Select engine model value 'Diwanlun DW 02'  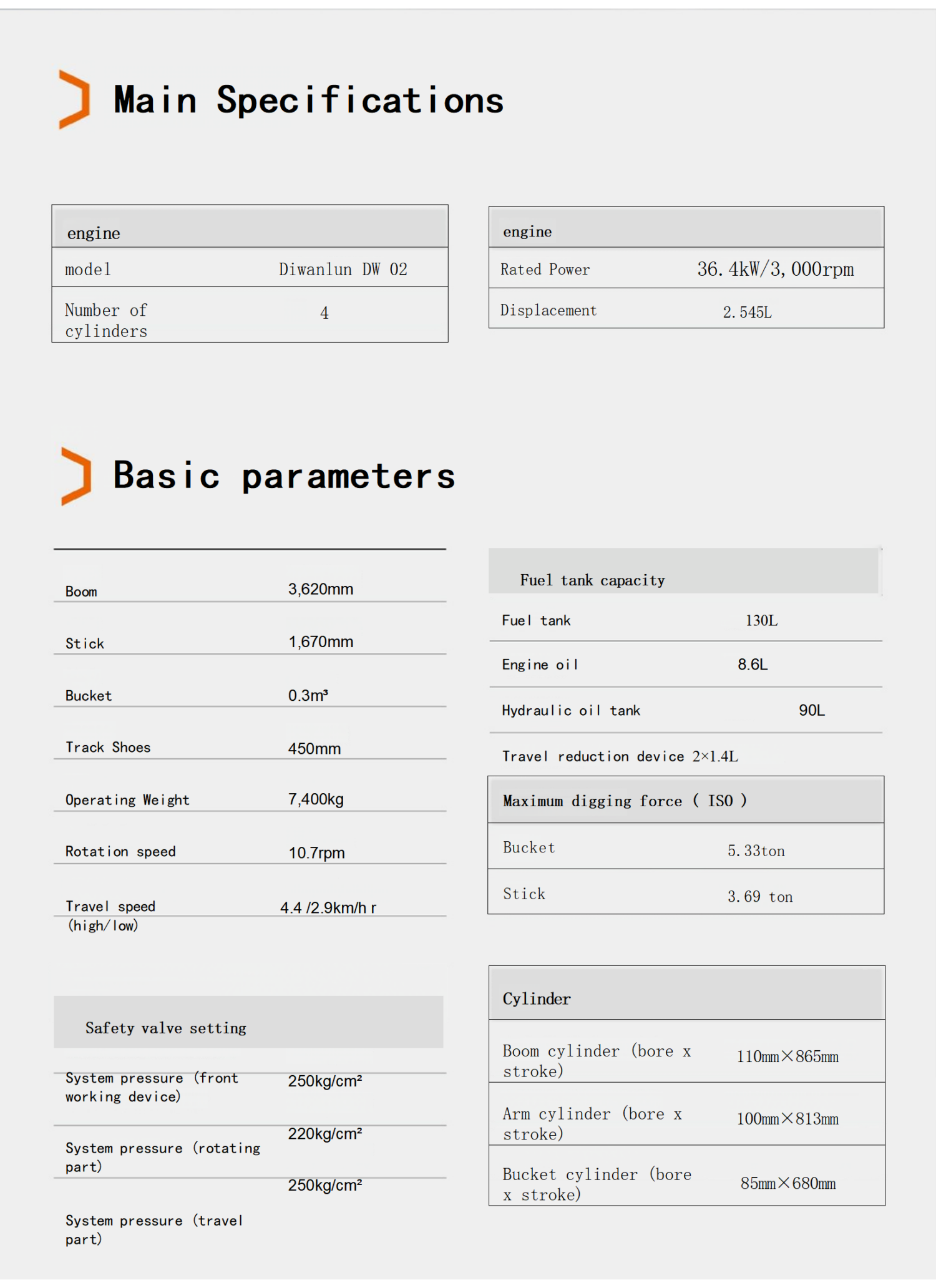[x=343, y=269]
